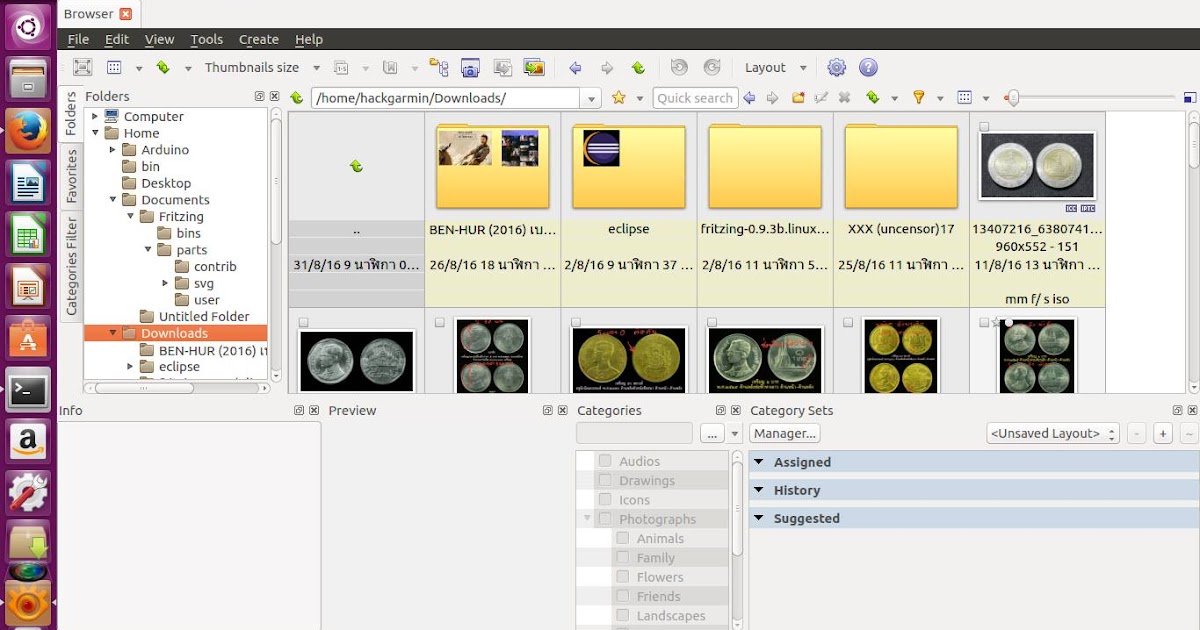Viewport: 1200px width, 630px height.
Task: Open Amazon from the Ubuntu dock
Action: coord(28,441)
